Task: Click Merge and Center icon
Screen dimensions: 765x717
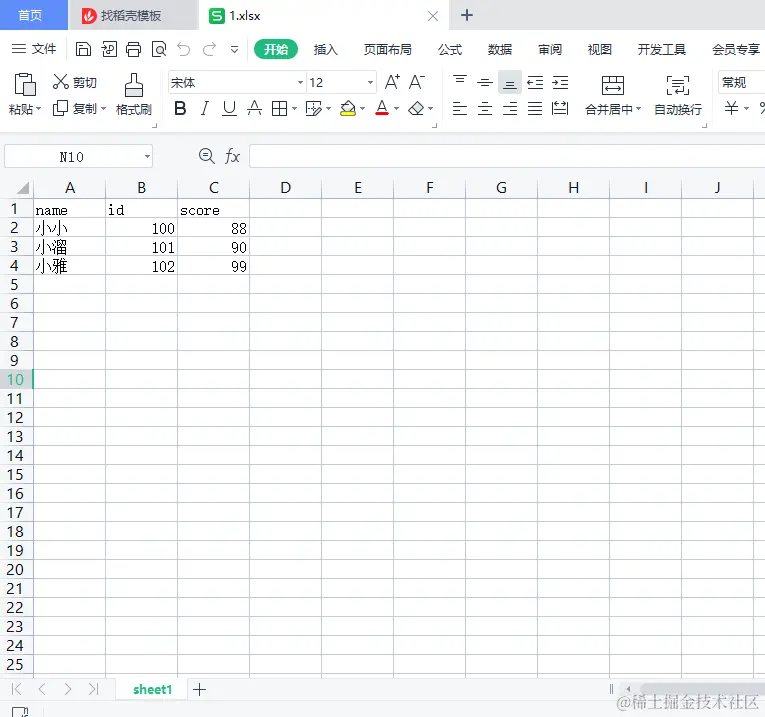Action: [613, 85]
